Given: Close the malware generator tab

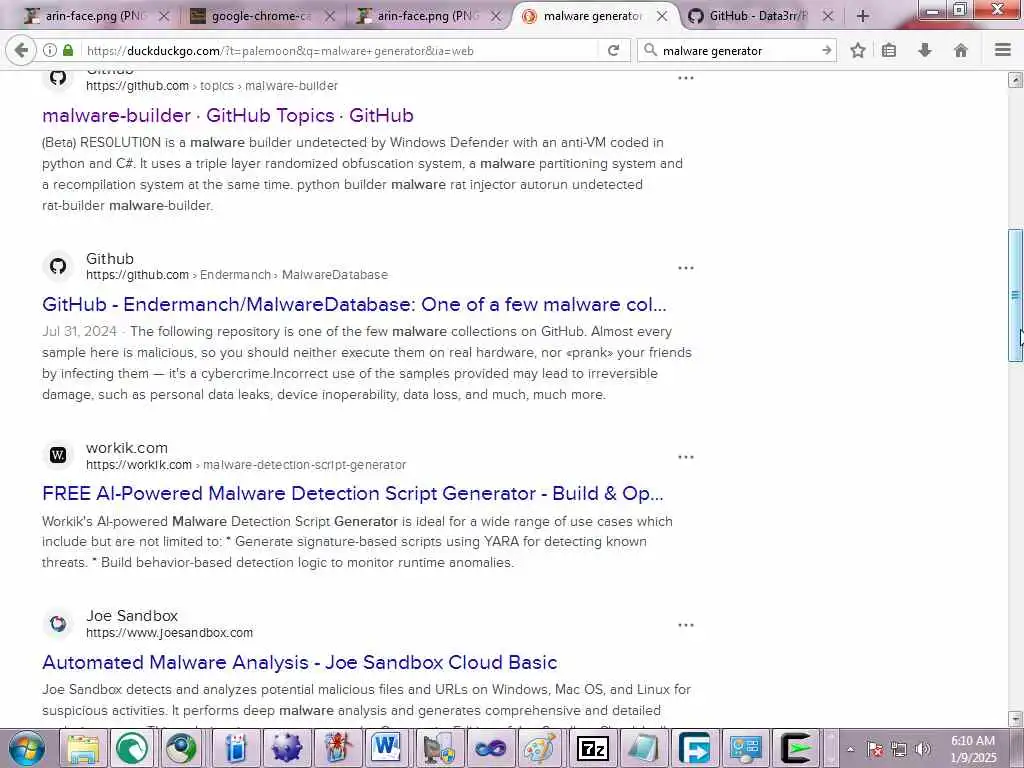Looking at the screenshot, I should 662,16.
